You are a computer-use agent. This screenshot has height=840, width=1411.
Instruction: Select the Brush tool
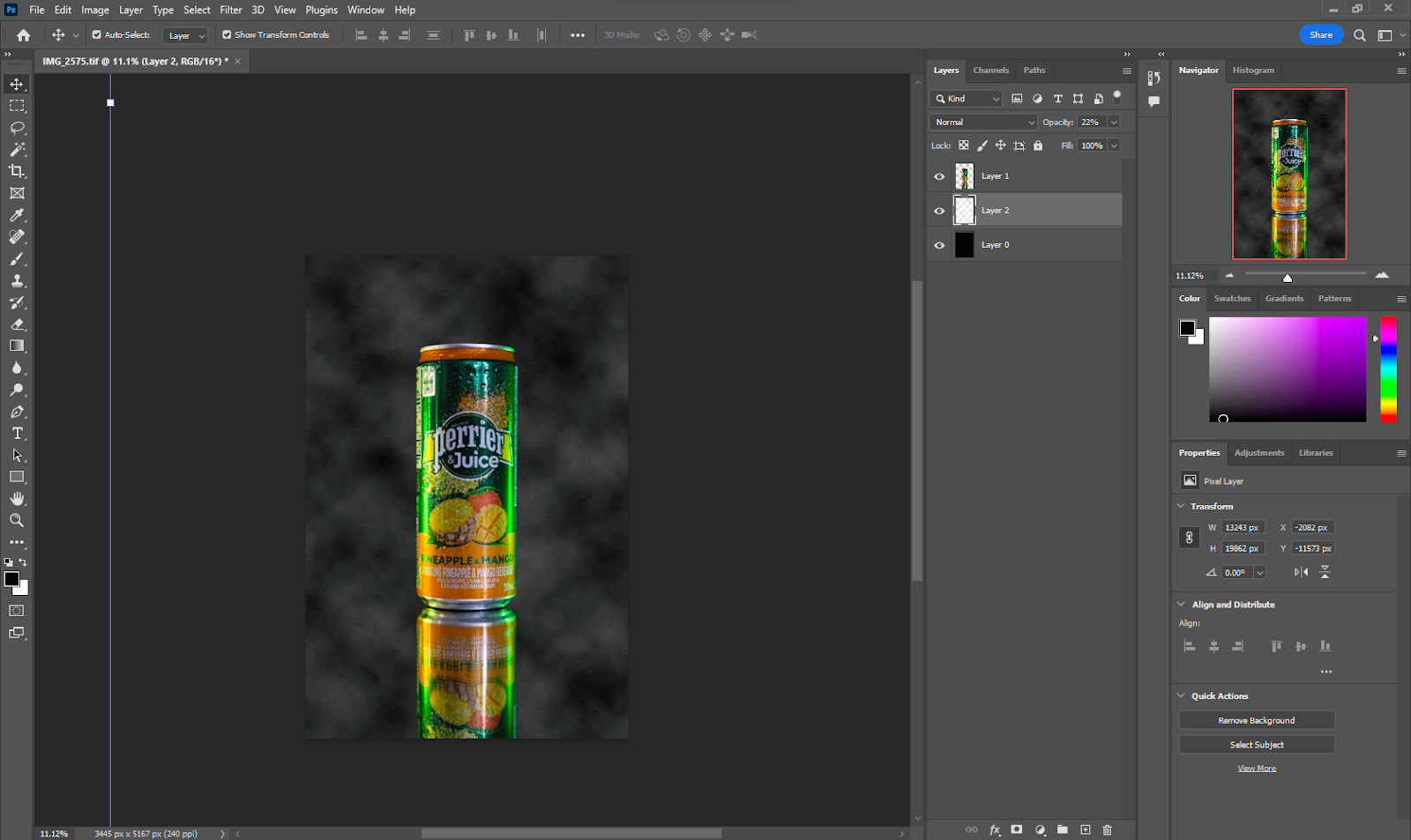[17, 258]
